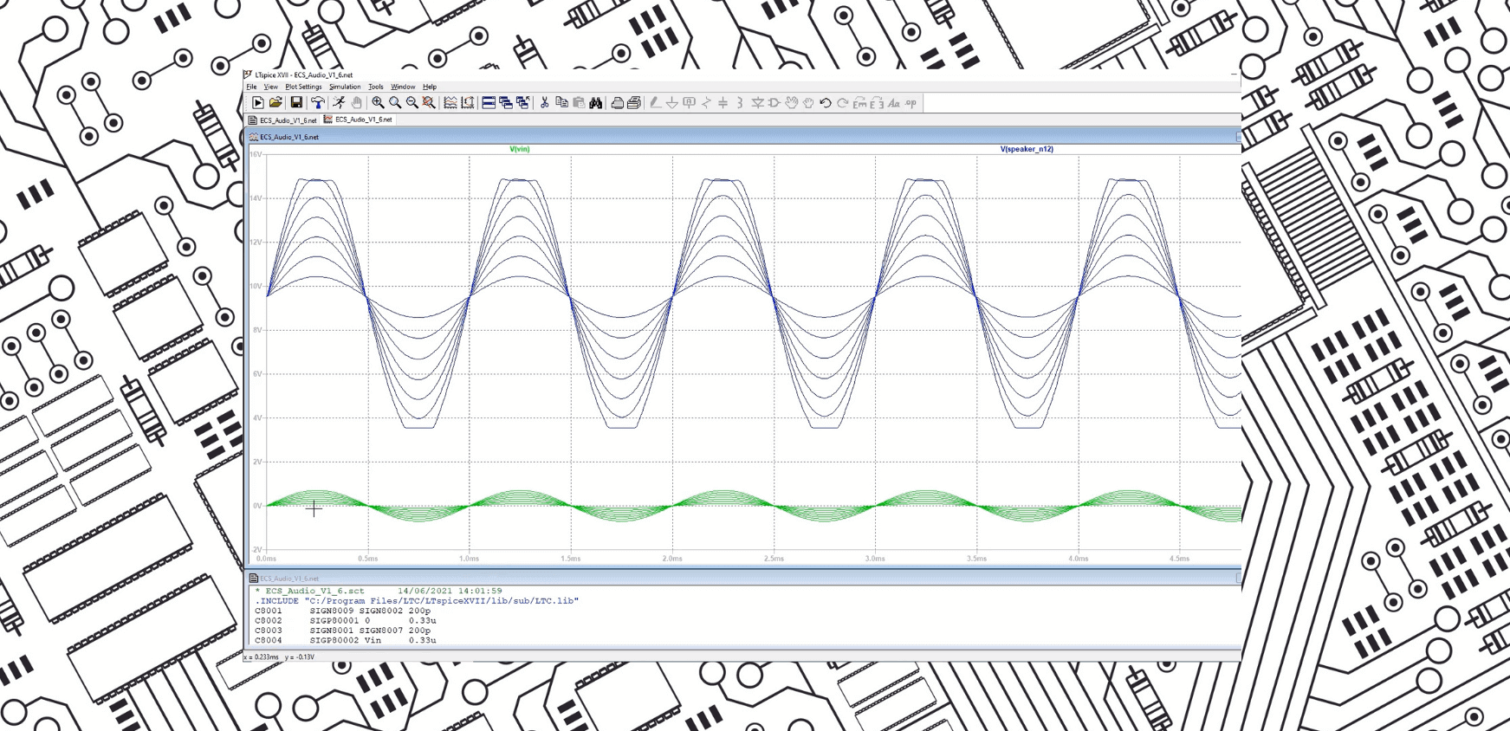The width and height of the screenshot is (1510, 731).
Task: Open the Help menu
Action: [430, 87]
